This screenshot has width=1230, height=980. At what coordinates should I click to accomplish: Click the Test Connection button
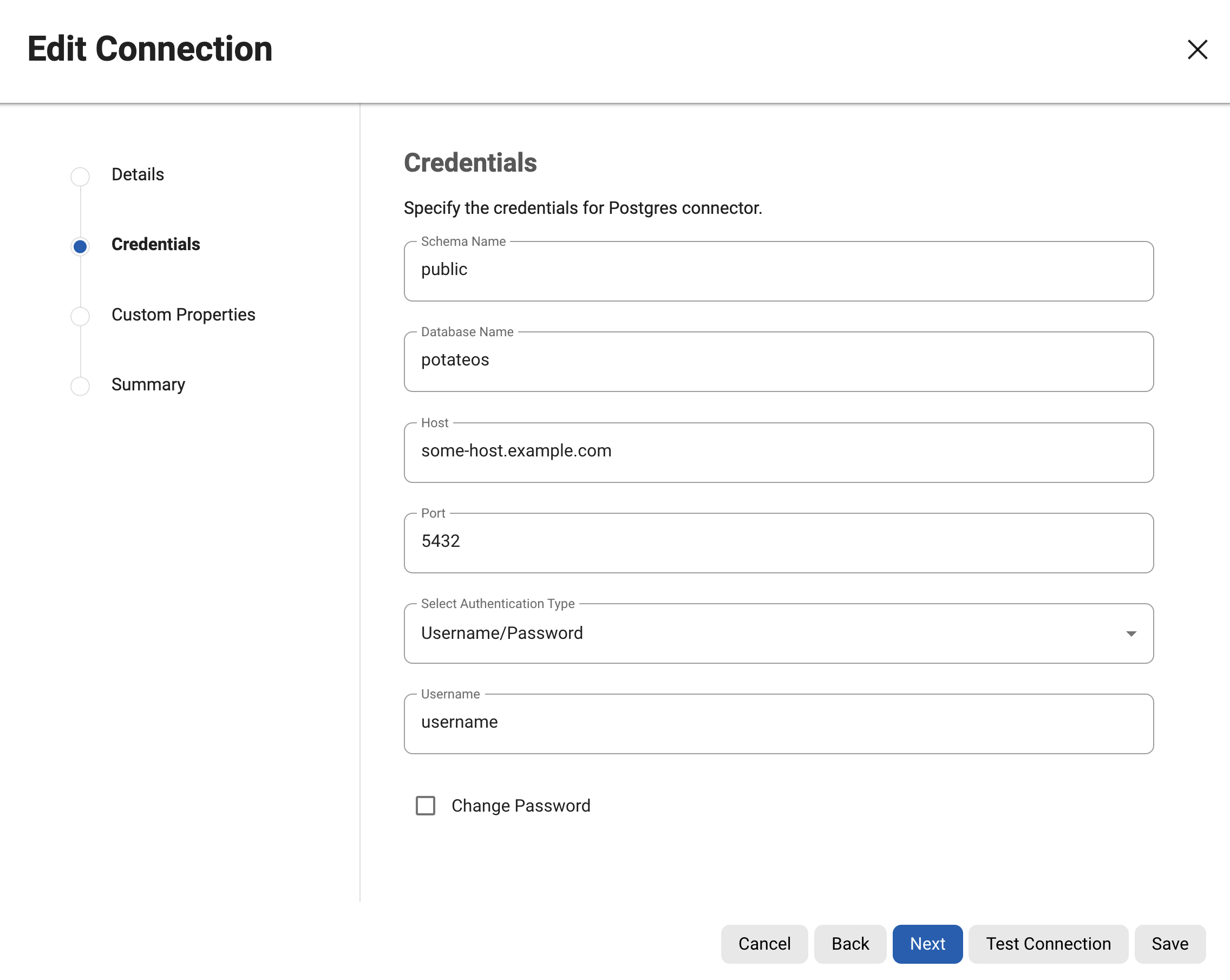click(x=1048, y=944)
